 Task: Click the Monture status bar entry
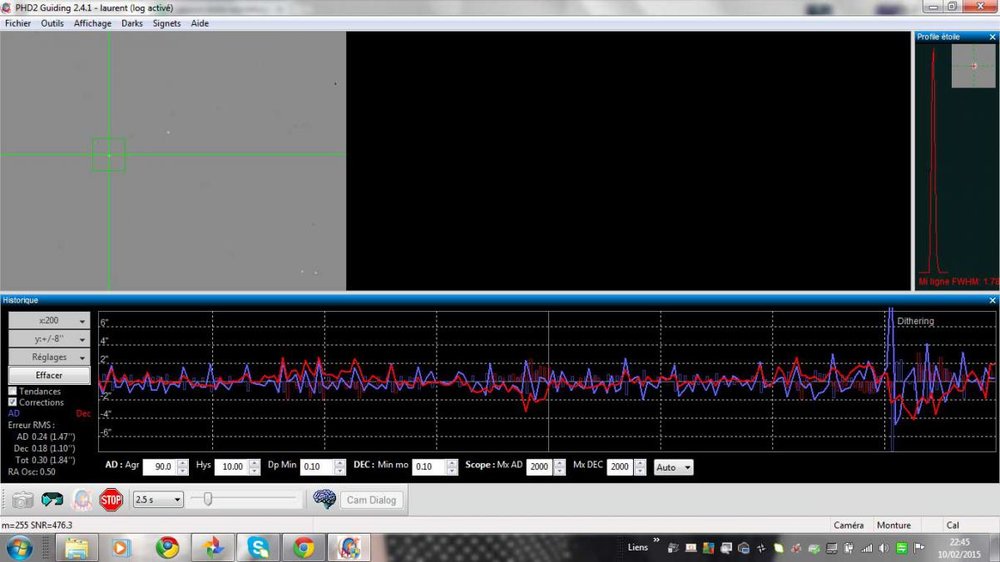(x=893, y=525)
